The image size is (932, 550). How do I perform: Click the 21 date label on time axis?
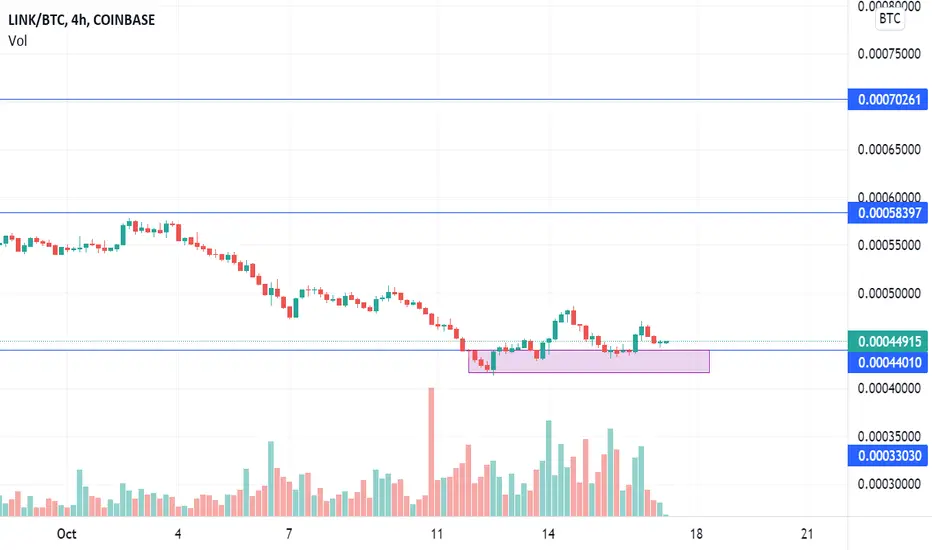(807, 534)
